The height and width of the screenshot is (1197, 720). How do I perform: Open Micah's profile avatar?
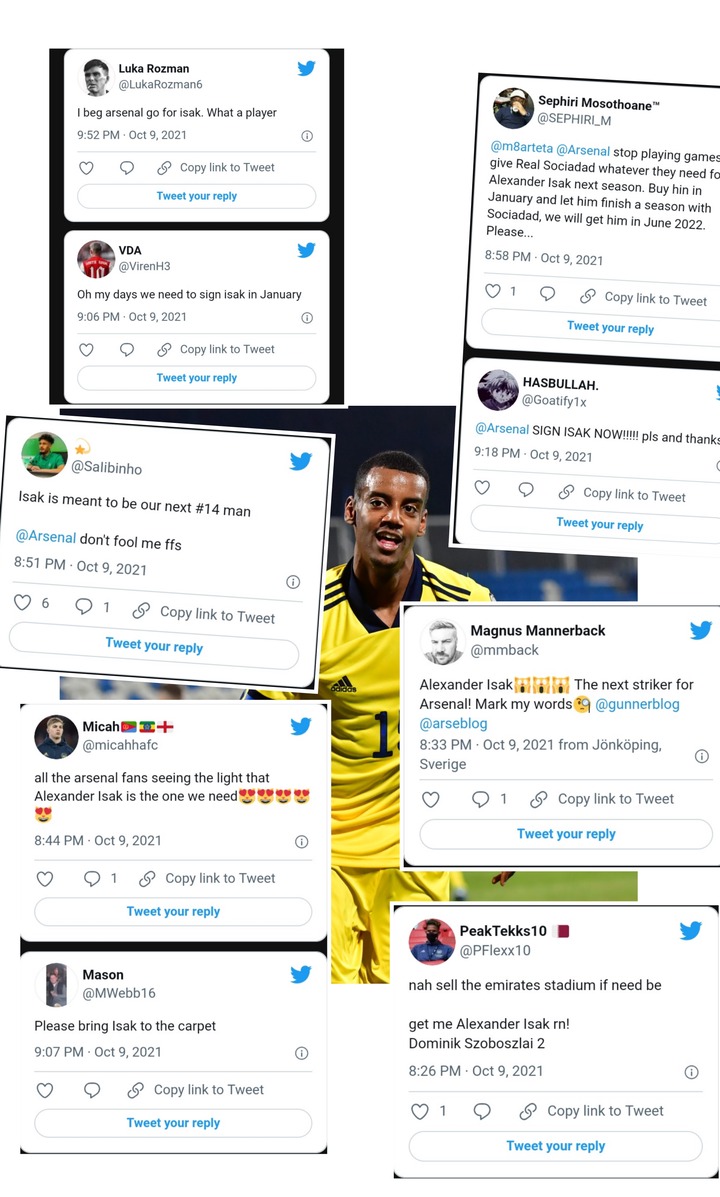[57, 736]
